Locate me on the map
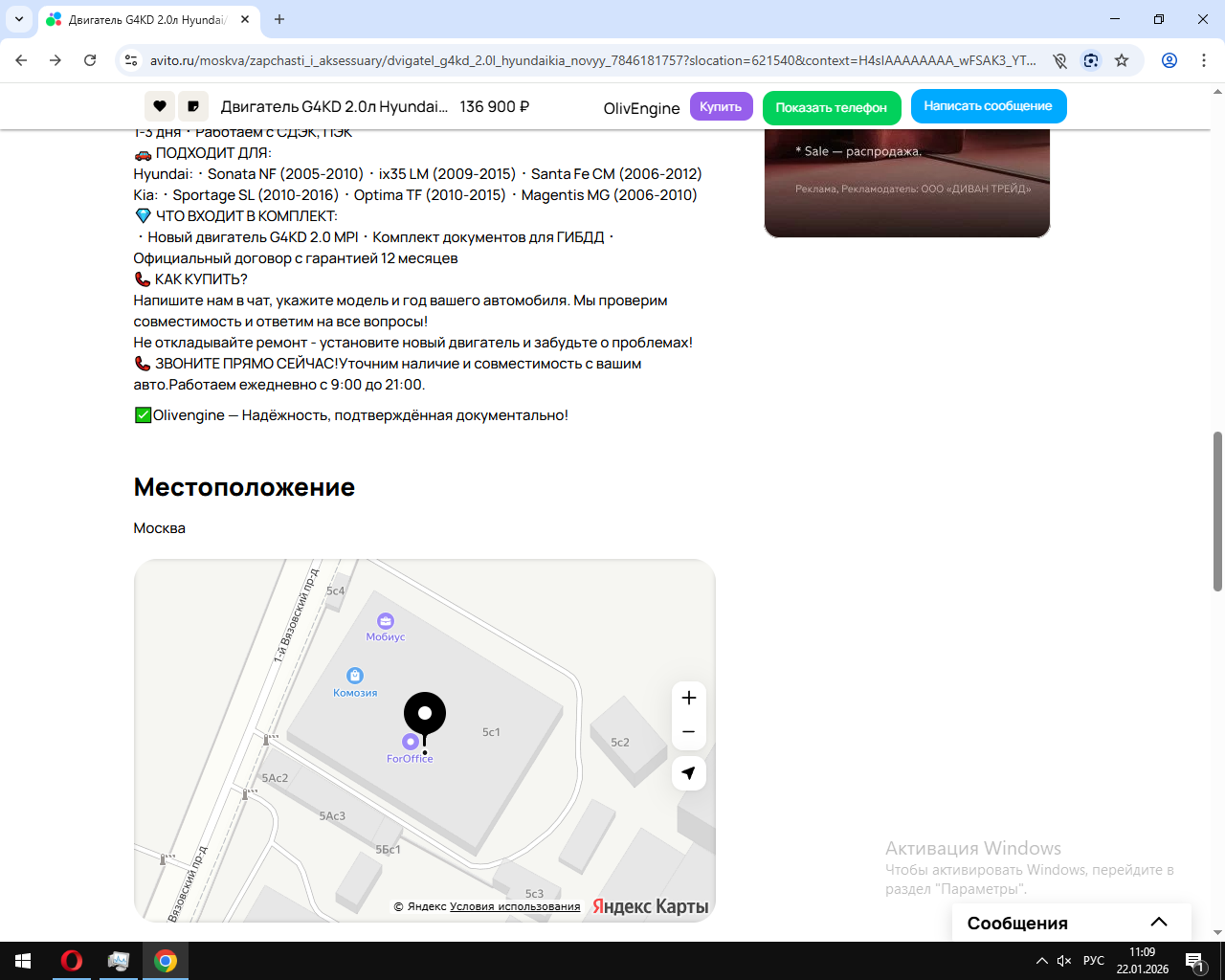The width and height of the screenshot is (1225, 980). click(689, 773)
